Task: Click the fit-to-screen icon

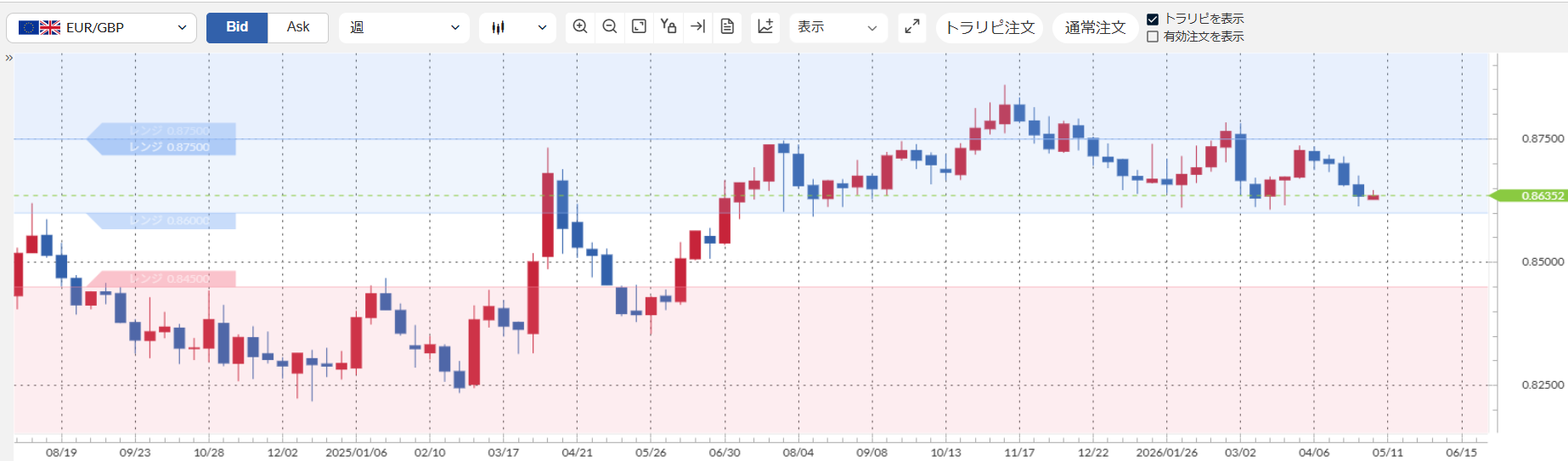Action: (639, 27)
